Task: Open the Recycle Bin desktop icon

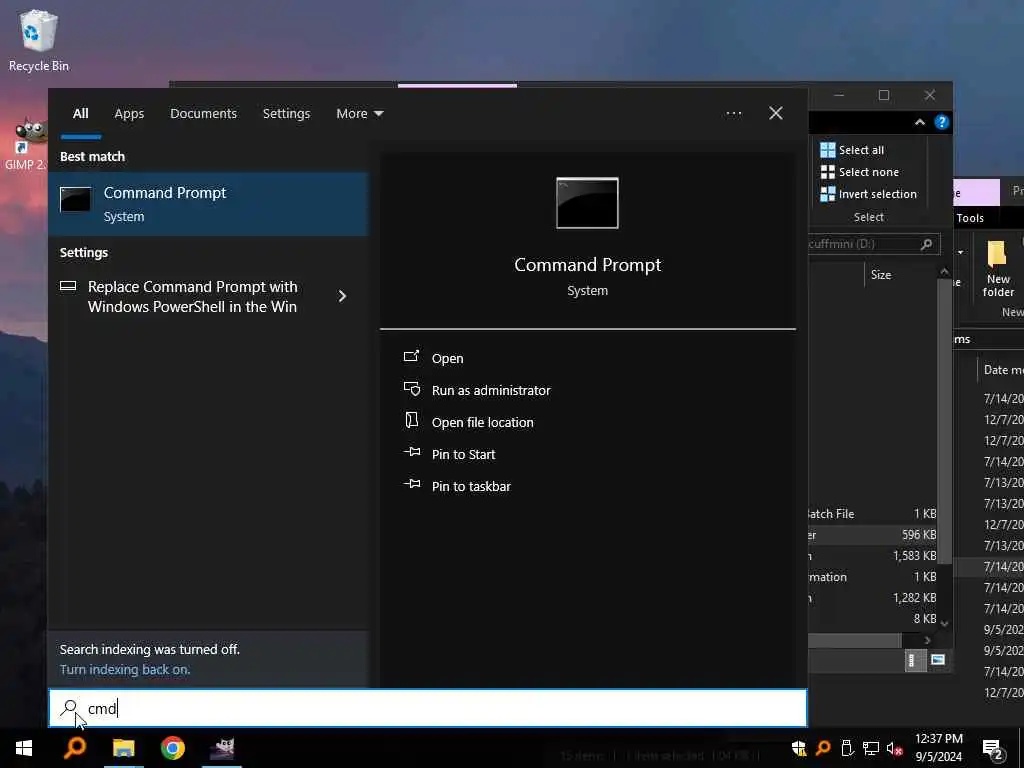Action: coord(39,40)
